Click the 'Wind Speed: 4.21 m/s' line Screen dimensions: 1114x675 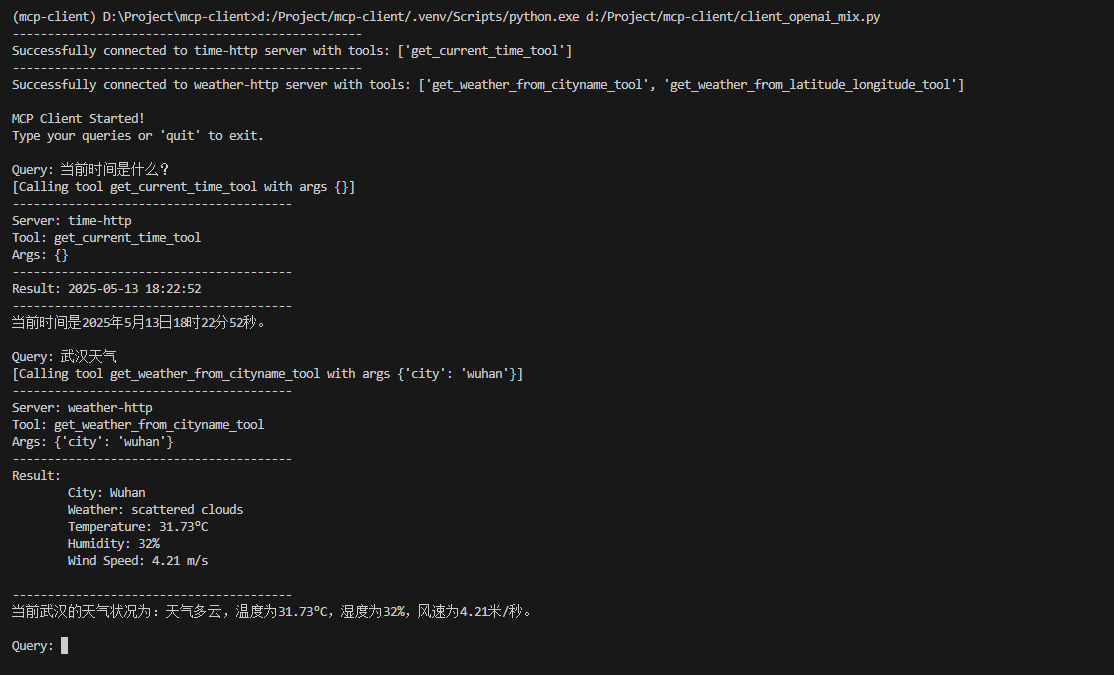(138, 561)
